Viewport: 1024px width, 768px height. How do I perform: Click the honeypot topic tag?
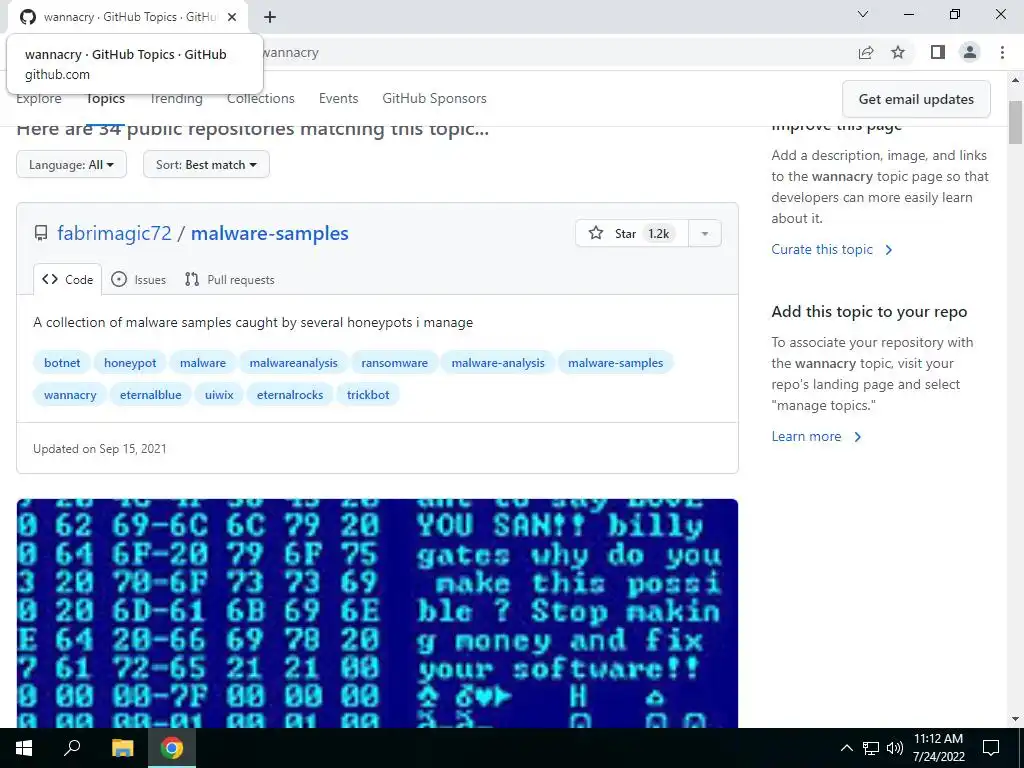tap(130, 363)
